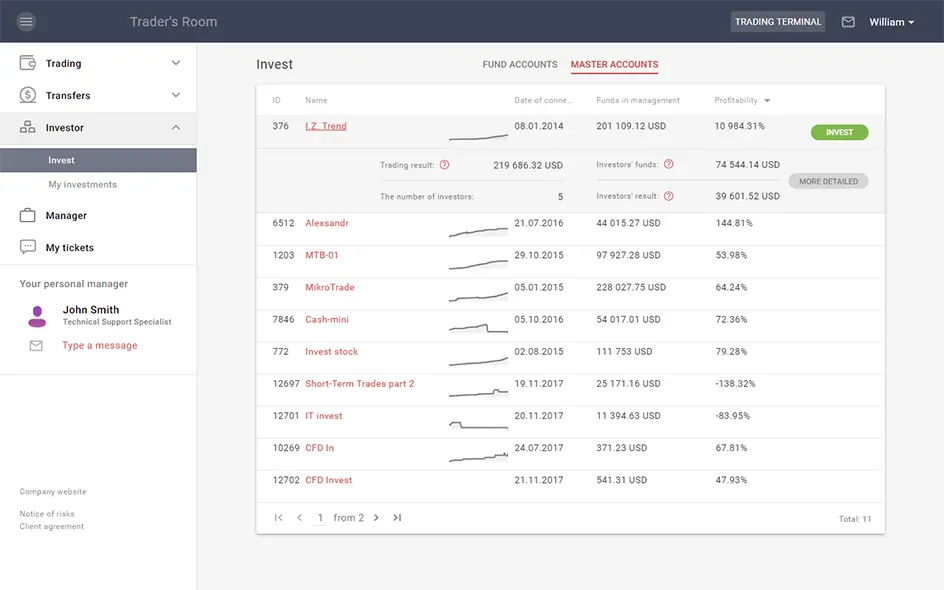
Task: Click the I.Z. Trend performance chart thumbnail
Action: click(x=478, y=135)
